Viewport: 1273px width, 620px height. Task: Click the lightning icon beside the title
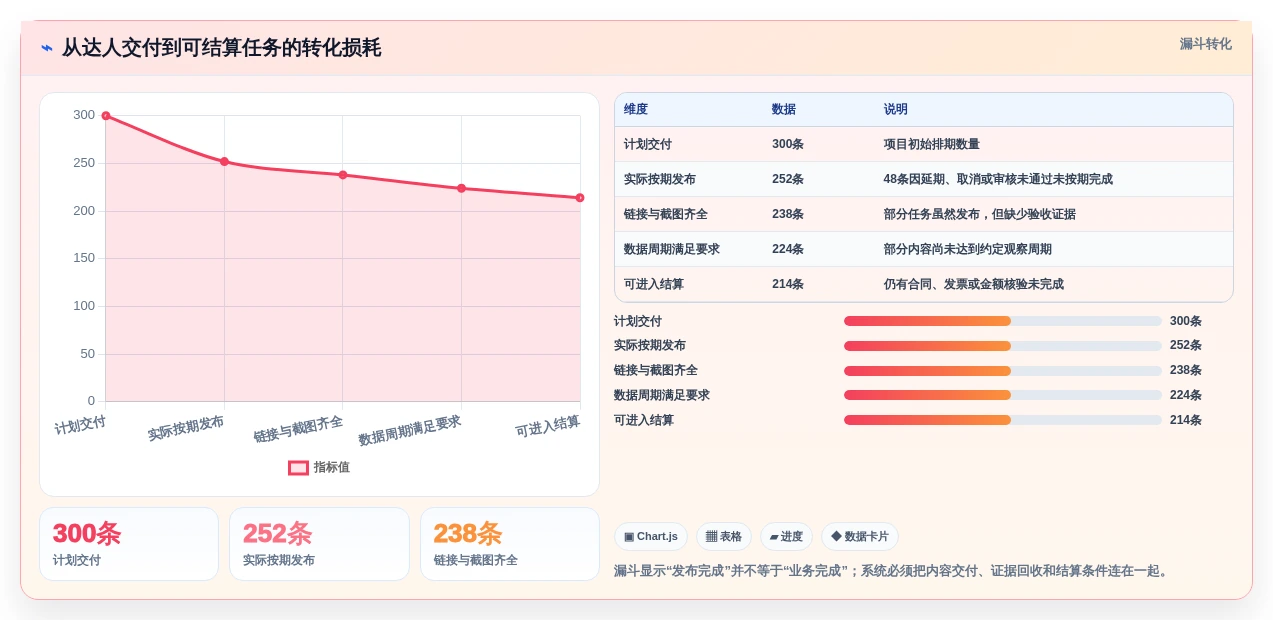46,48
